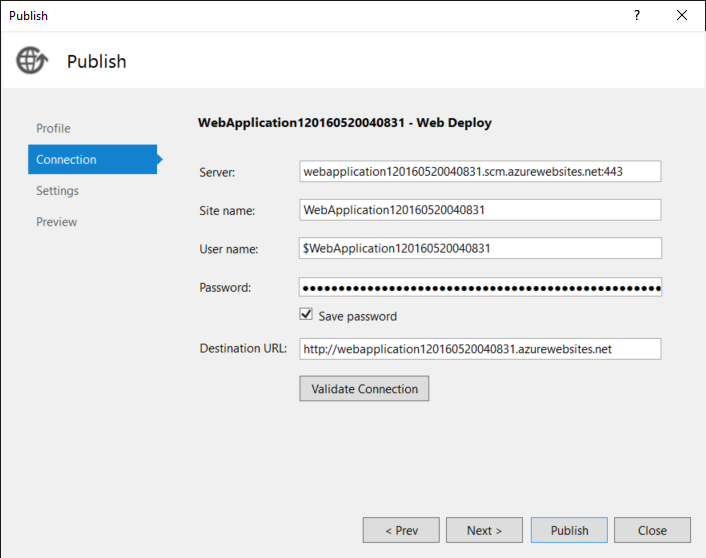Screen dimensions: 706x558
Task: Click the 'Site name:' label
Action: (x=227, y=210)
